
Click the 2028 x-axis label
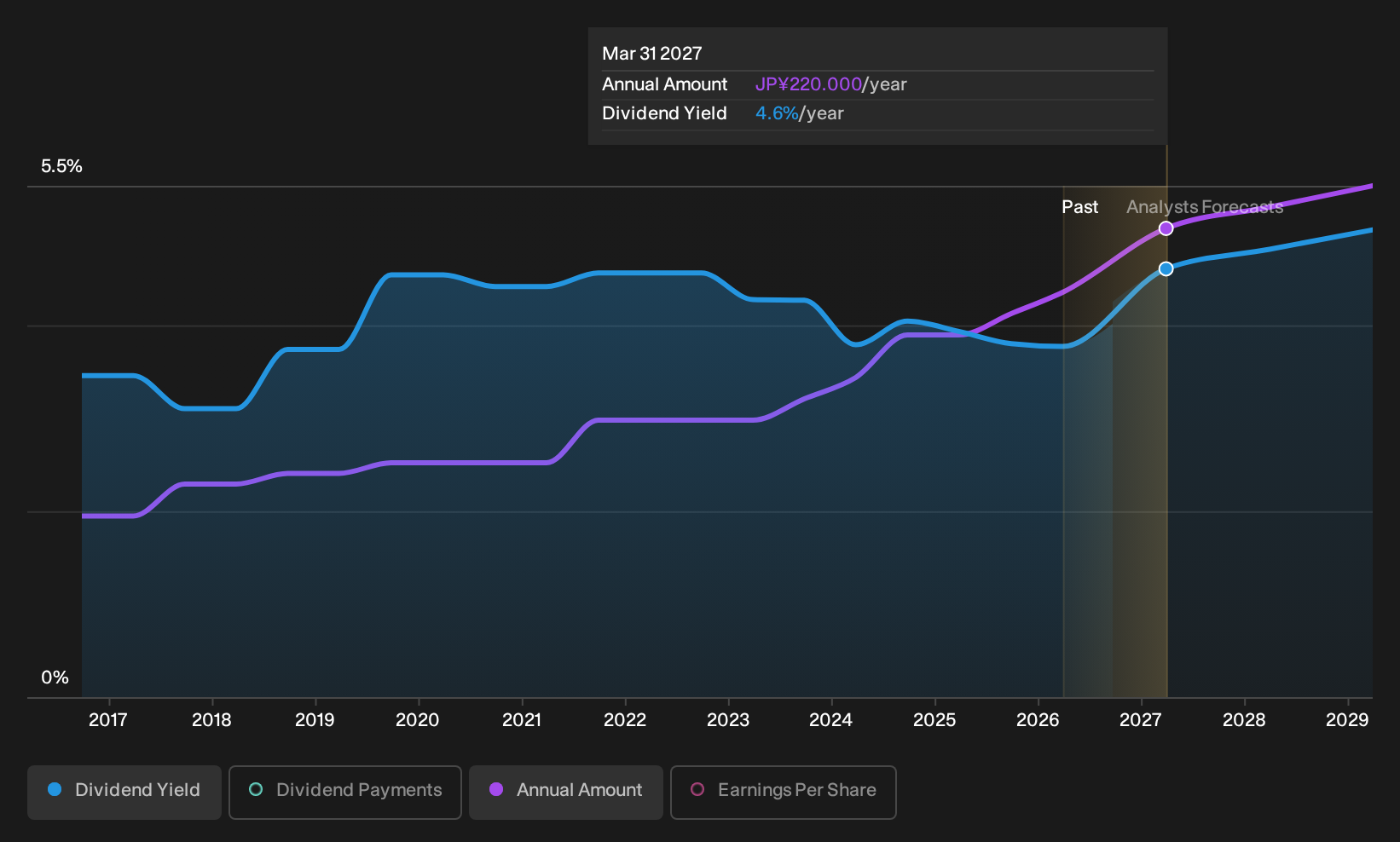pyautogui.click(x=1244, y=720)
